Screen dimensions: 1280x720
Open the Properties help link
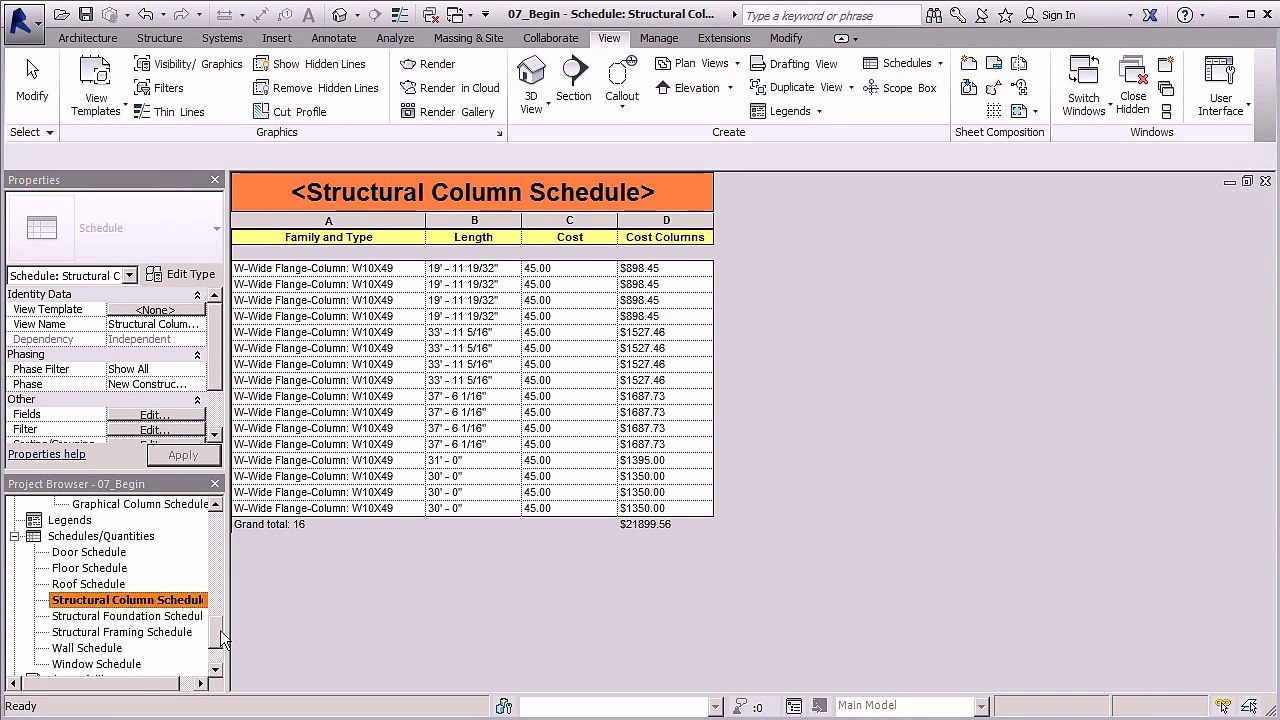pyautogui.click(x=47, y=454)
